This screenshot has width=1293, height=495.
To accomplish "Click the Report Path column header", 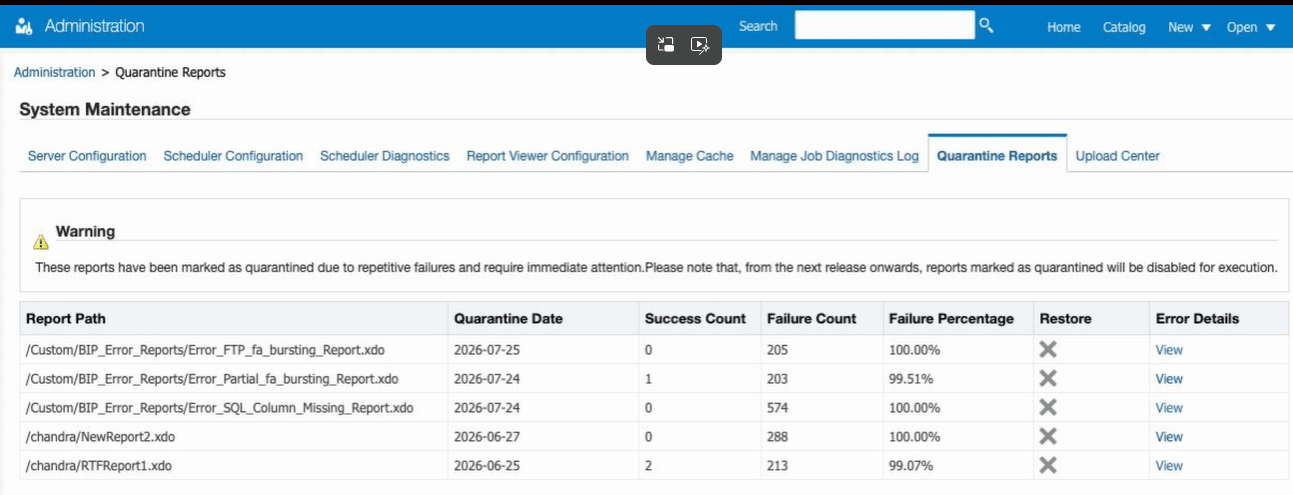I will (x=233, y=319).
